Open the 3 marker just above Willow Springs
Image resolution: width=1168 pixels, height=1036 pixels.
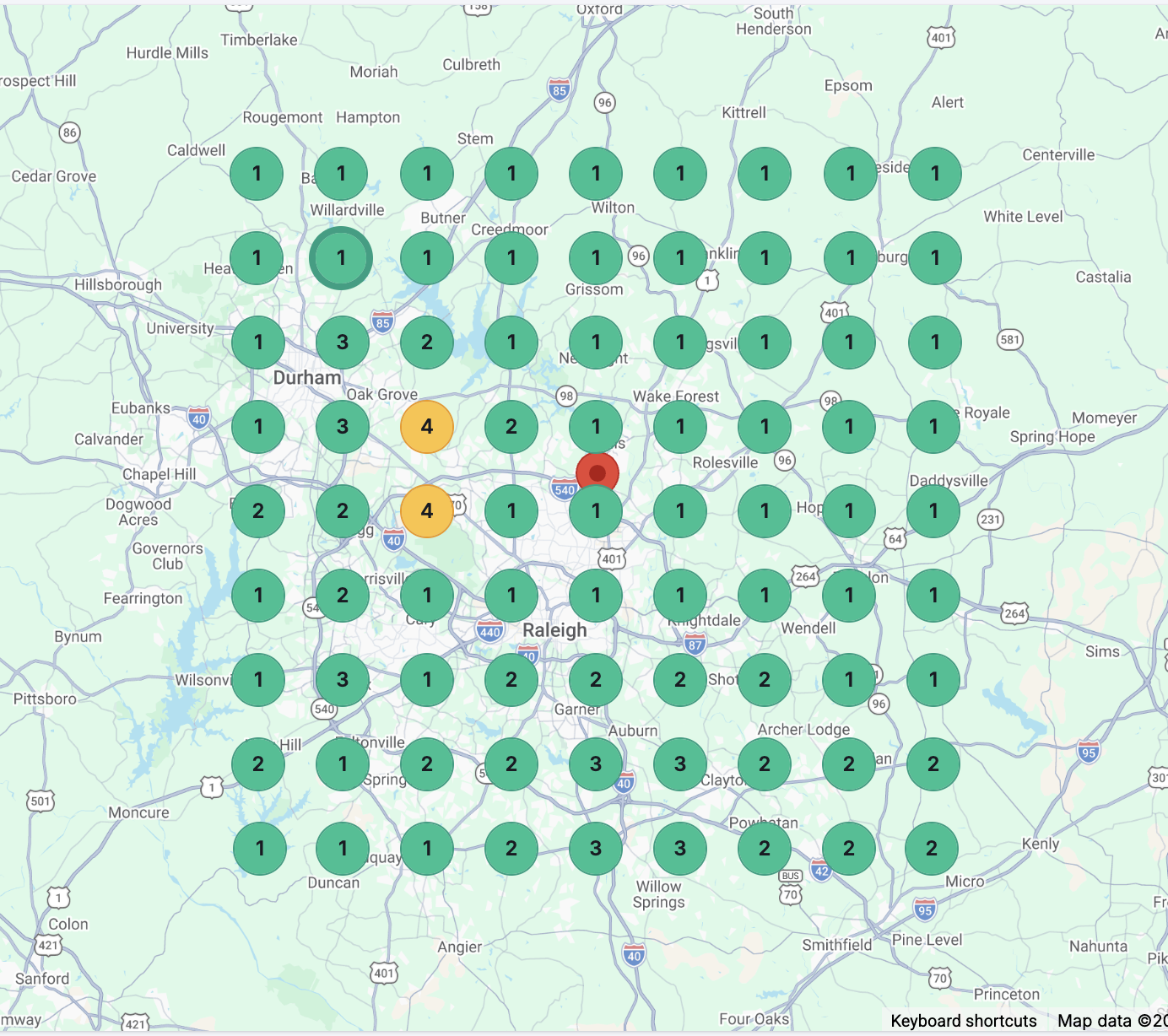pos(680,849)
